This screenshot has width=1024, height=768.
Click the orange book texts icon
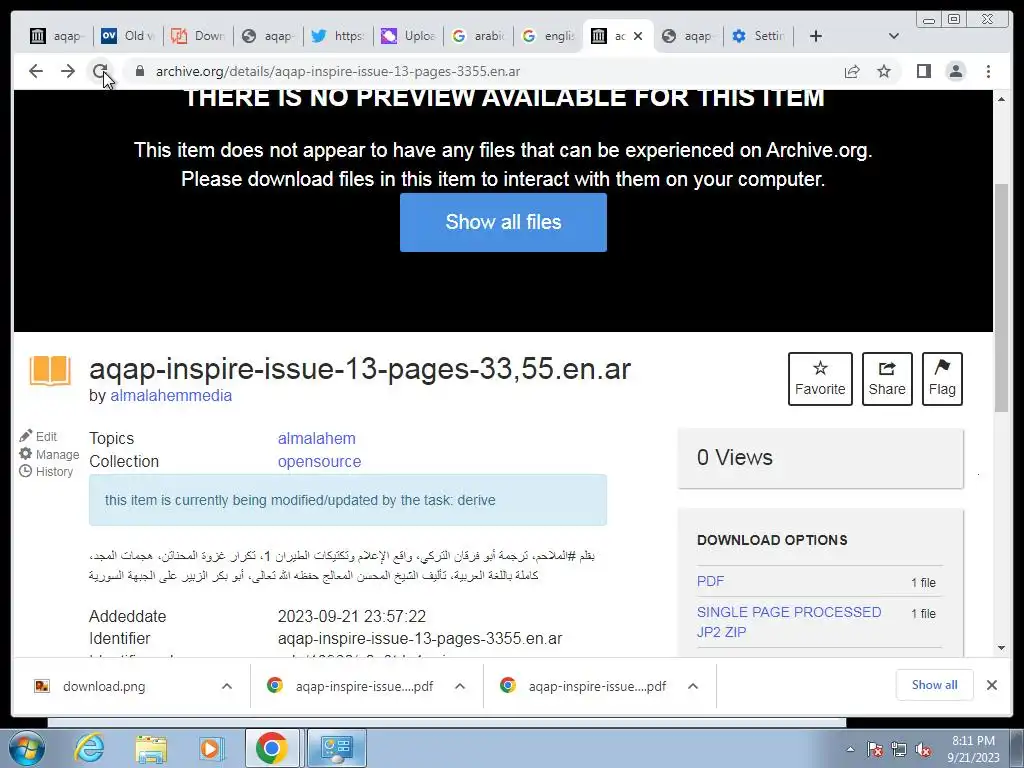pos(50,370)
